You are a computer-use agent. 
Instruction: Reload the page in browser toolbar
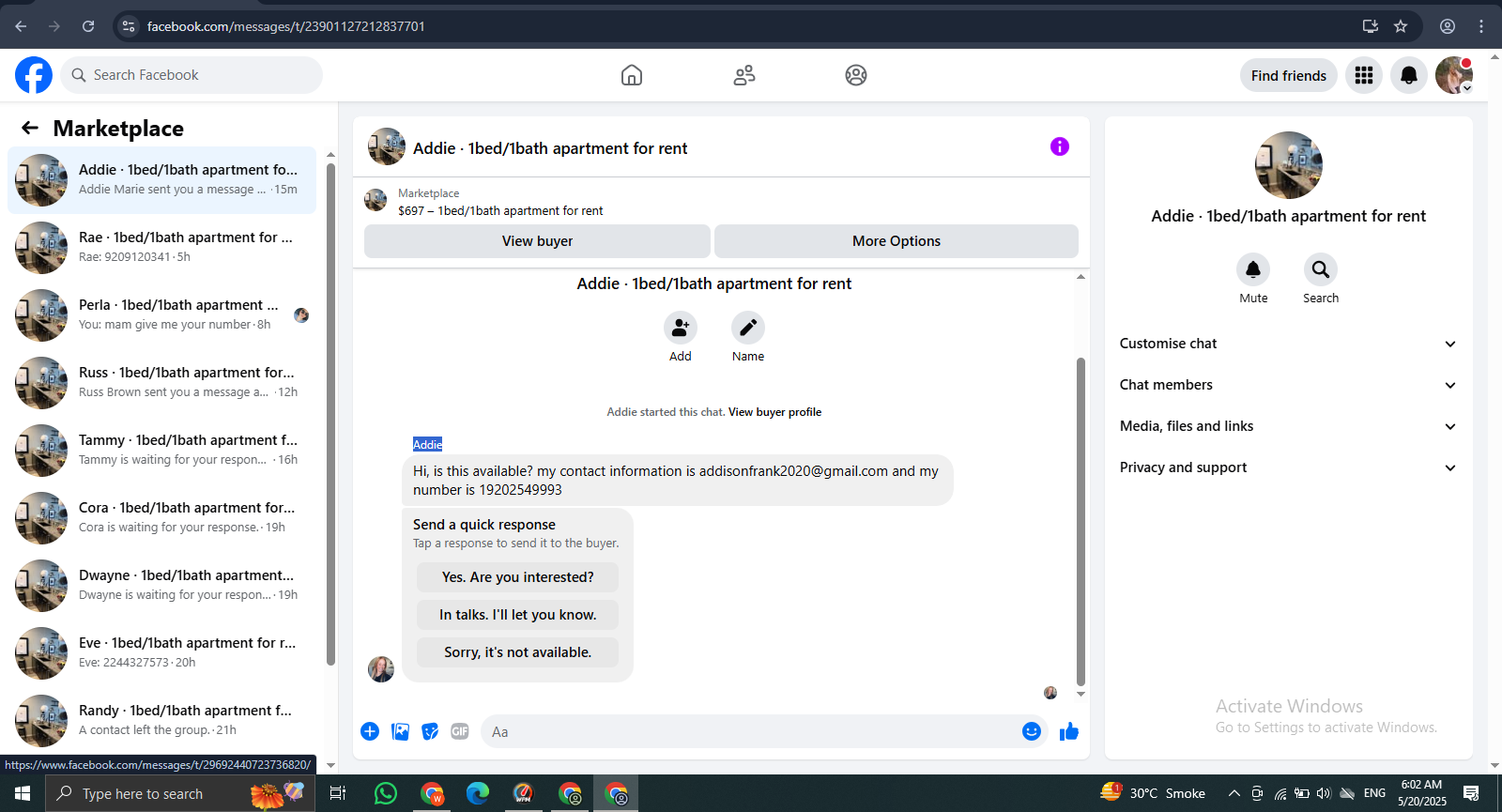(88, 26)
